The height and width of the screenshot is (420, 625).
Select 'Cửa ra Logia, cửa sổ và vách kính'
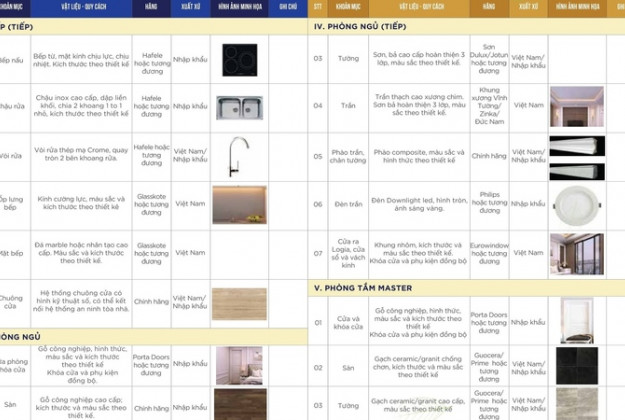point(348,253)
